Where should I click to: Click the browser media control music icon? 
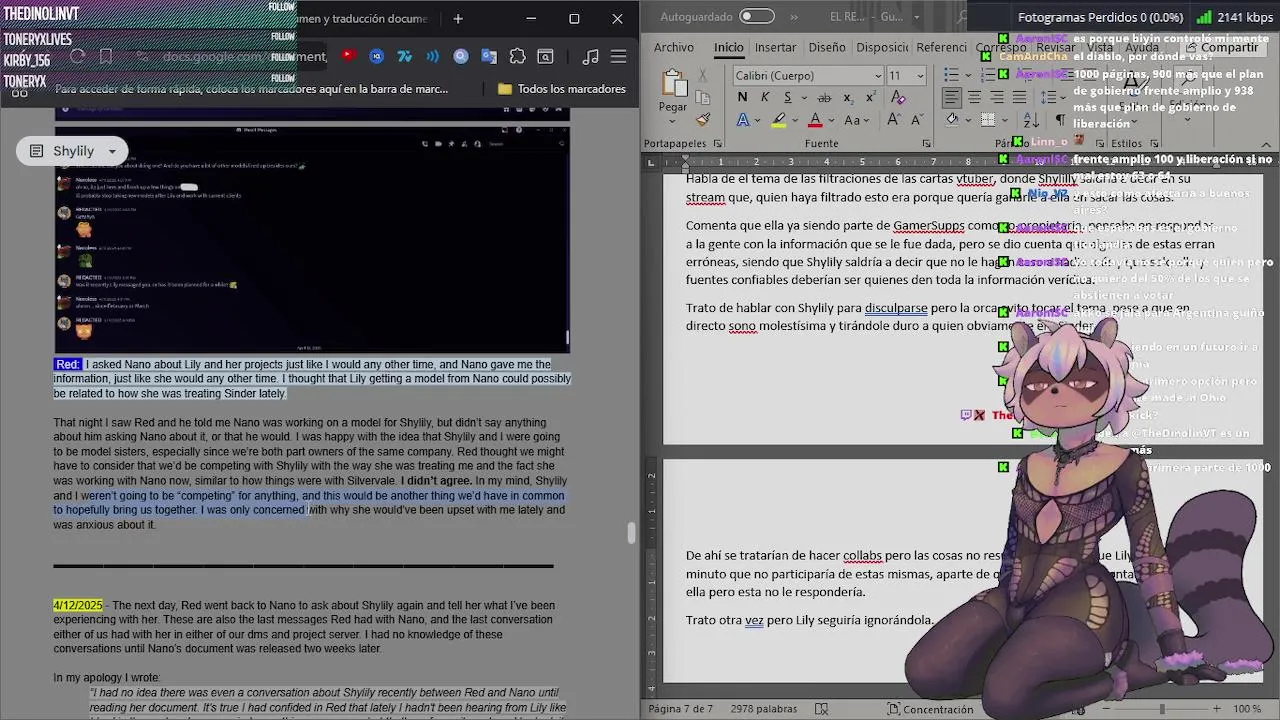[x=590, y=57]
